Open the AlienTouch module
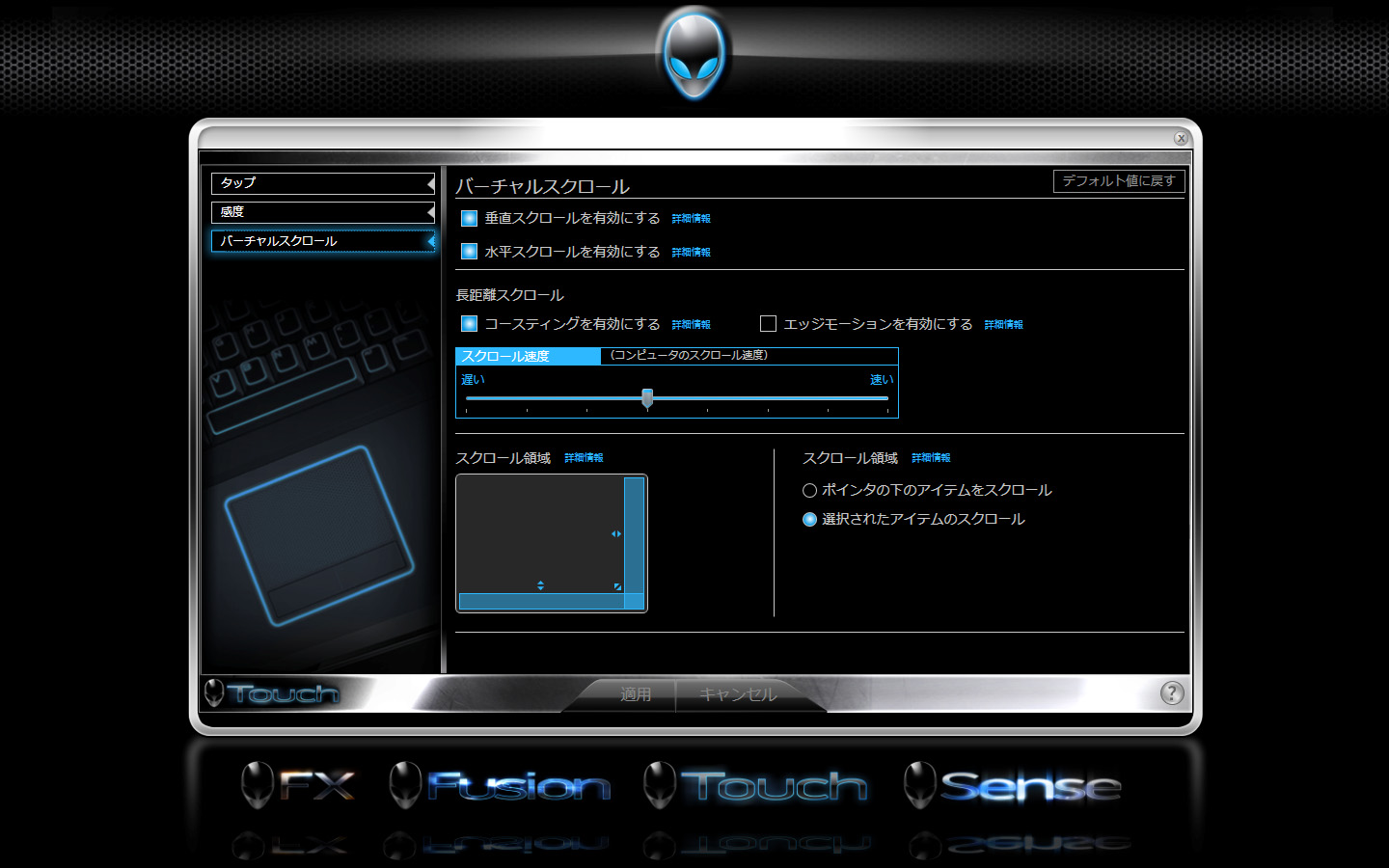 (x=756, y=786)
